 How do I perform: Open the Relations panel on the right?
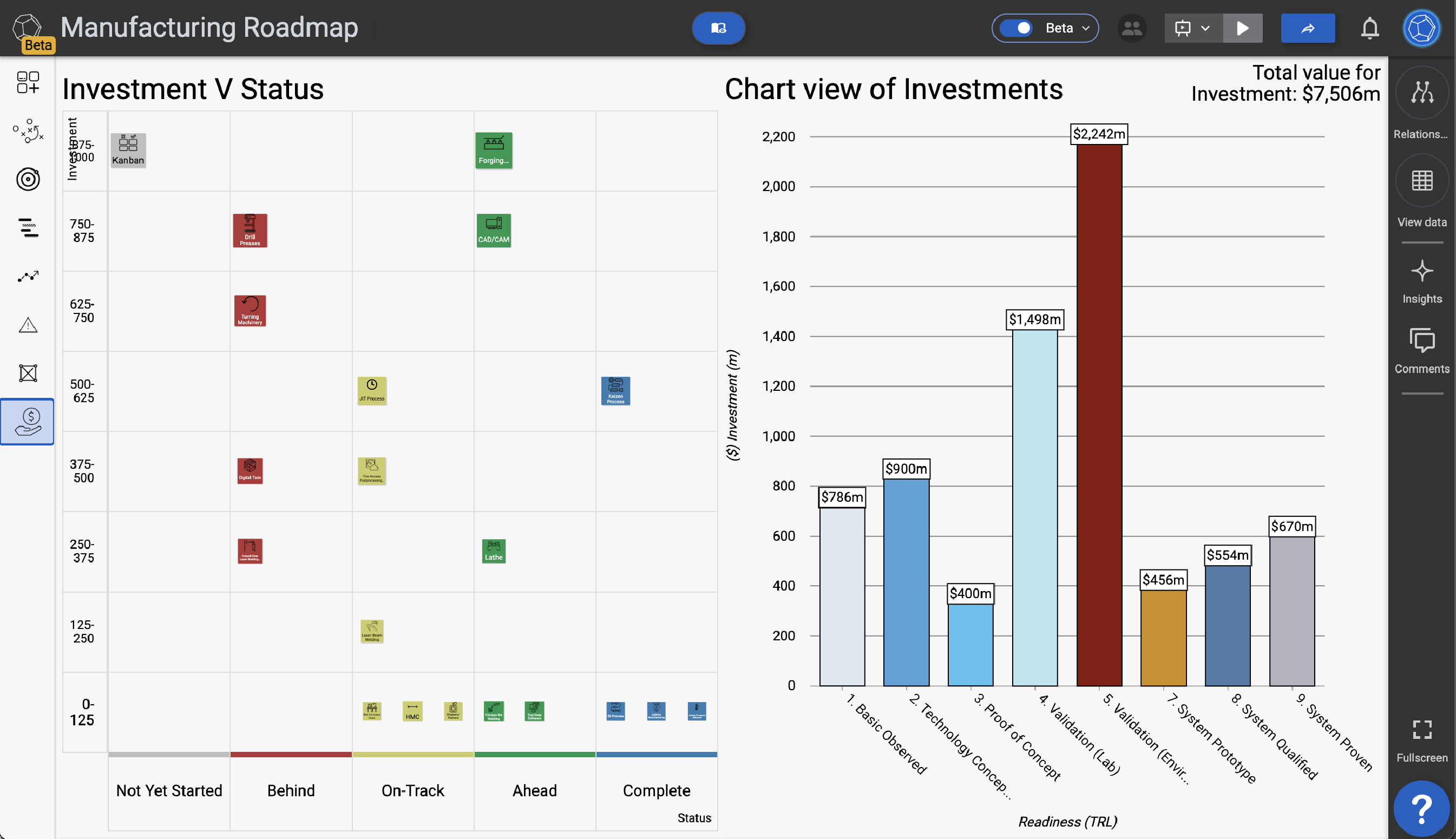click(x=1421, y=92)
